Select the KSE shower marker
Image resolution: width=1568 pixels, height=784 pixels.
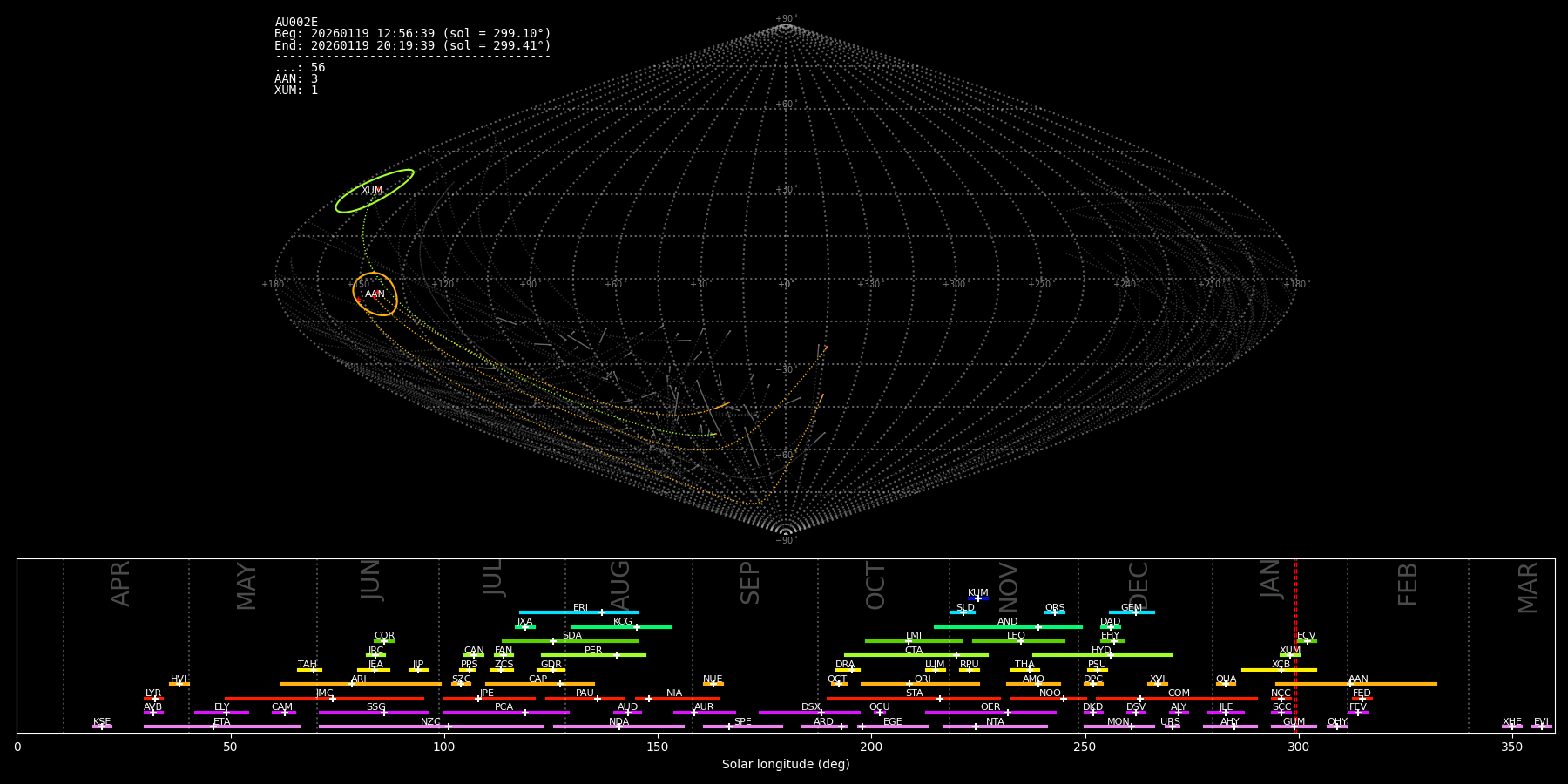102,727
